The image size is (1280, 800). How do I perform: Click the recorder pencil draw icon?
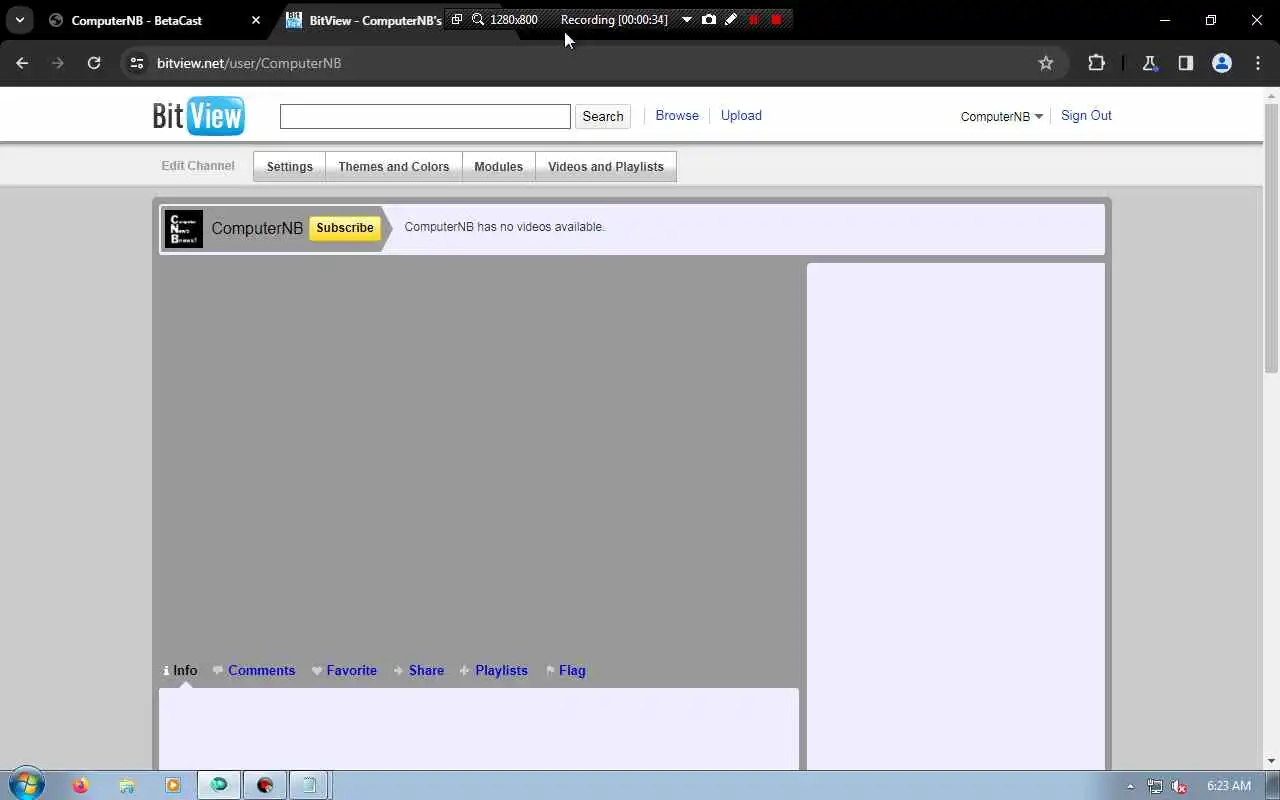tap(731, 19)
